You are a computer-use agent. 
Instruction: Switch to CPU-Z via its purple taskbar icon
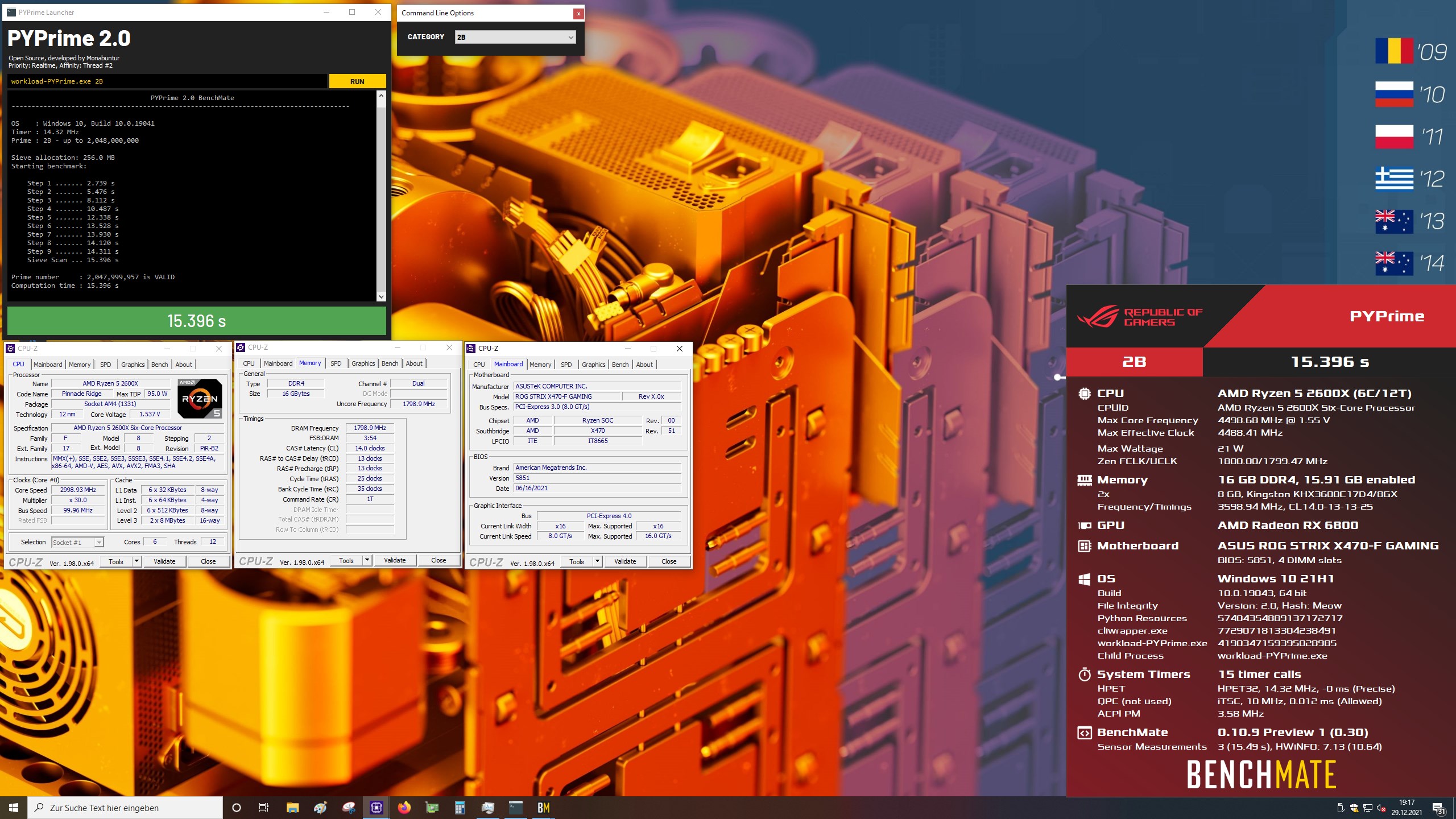376,808
